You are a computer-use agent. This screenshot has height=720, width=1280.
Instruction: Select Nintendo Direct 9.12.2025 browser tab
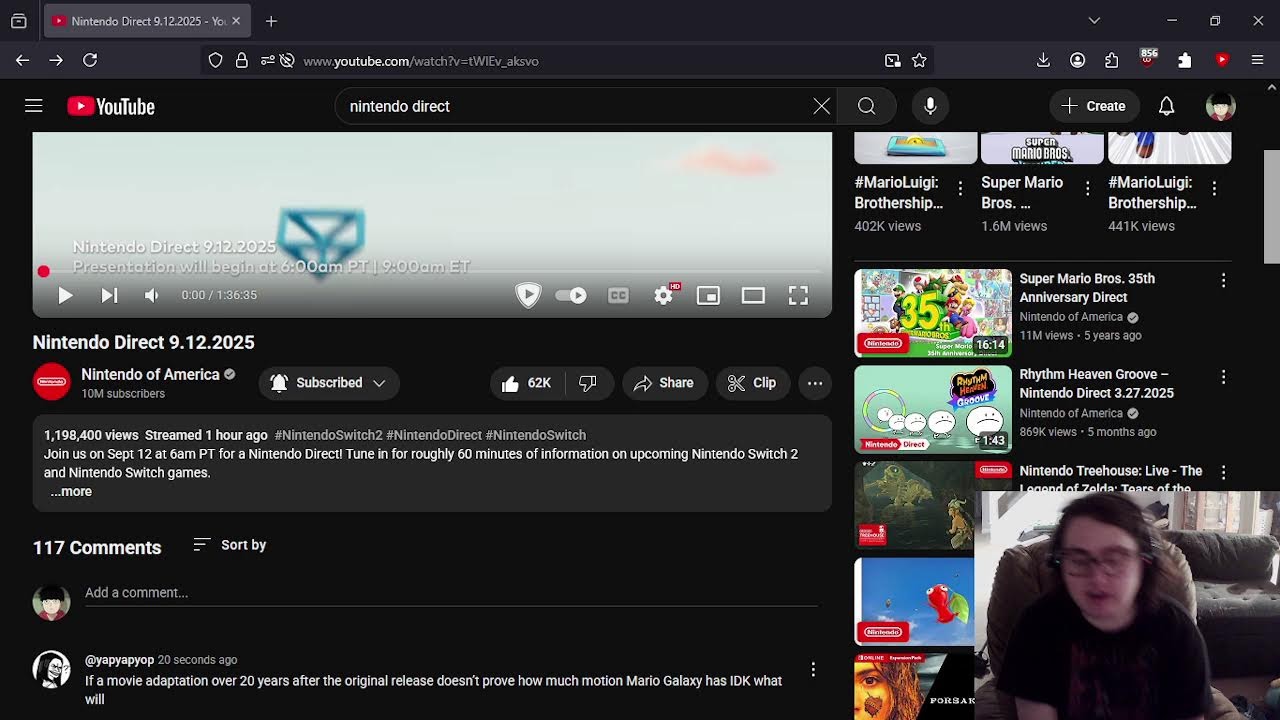tap(148, 21)
